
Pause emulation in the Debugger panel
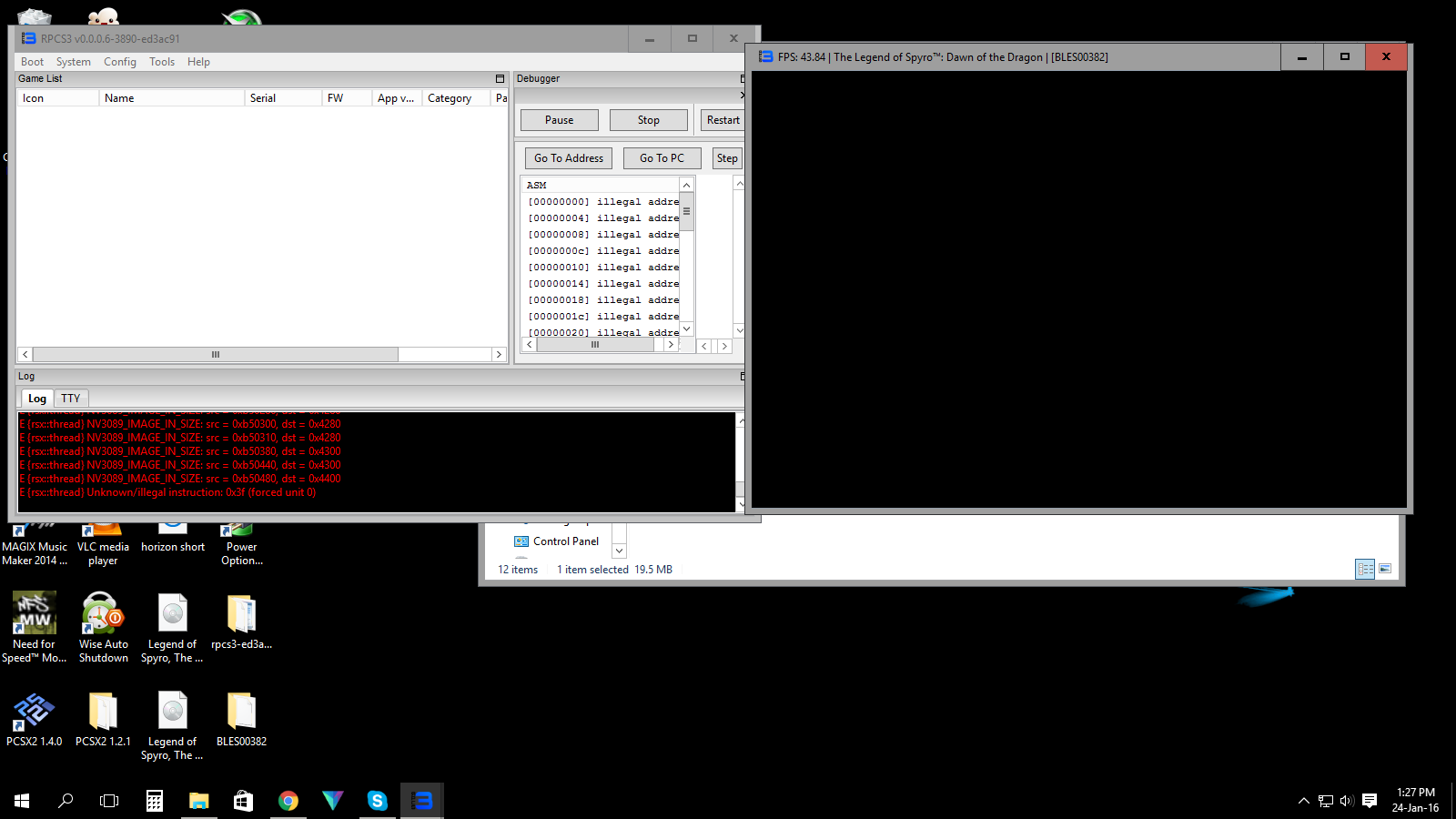click(x=560, y=120)
